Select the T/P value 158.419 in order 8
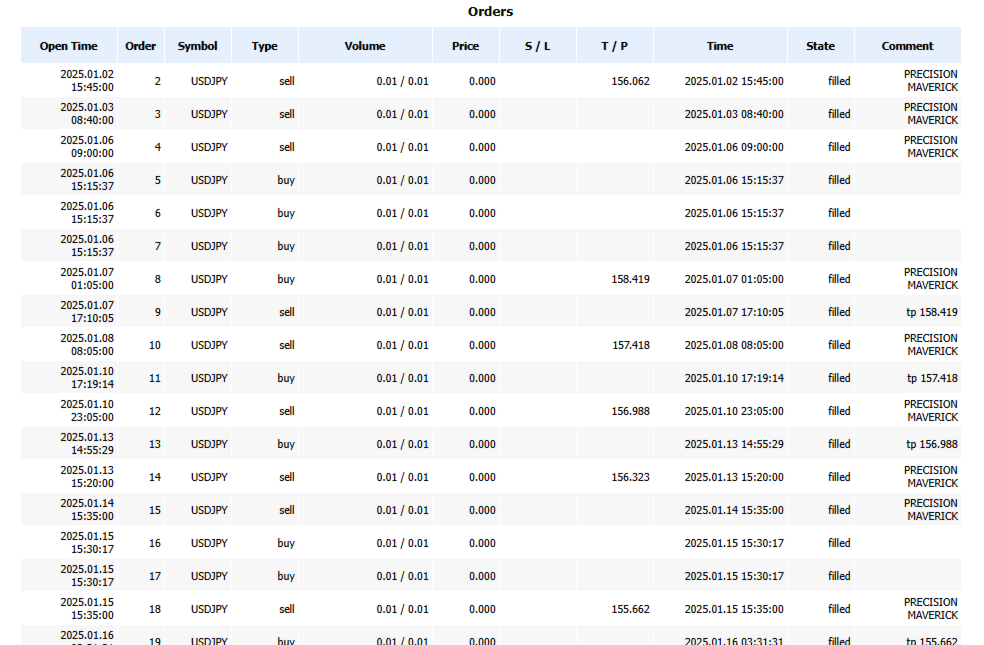This screenshot has height=645, width=984. click(630, 279)
